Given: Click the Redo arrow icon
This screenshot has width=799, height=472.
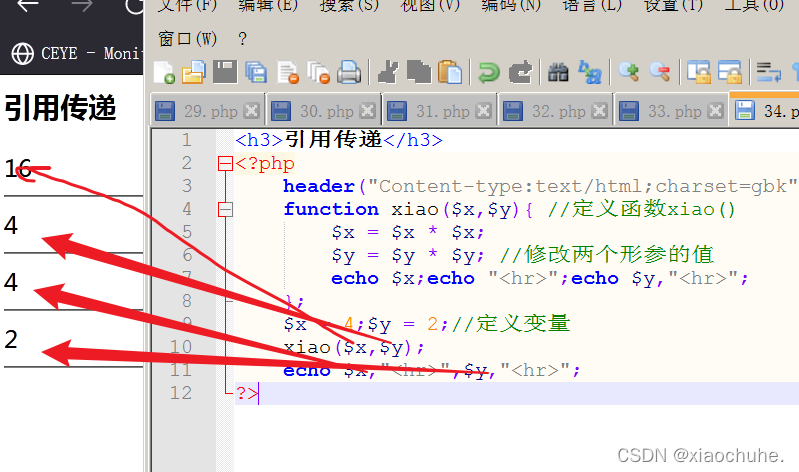Looking at the screenshot, I should 520,72.
